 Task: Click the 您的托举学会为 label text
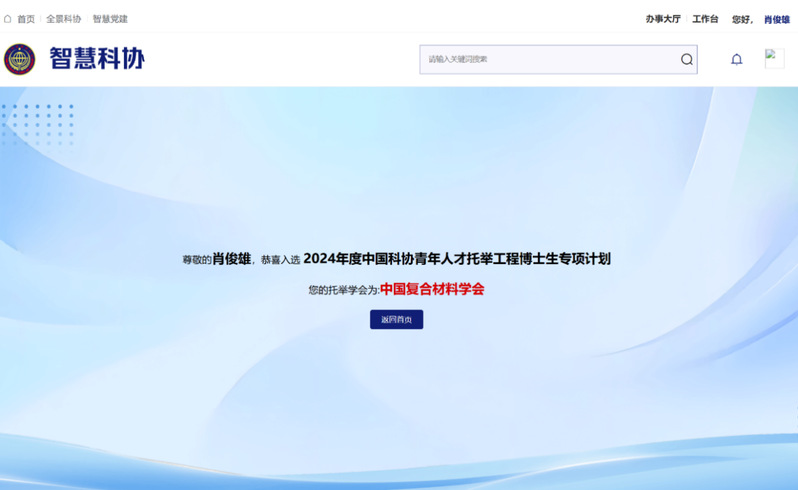(343, 290)
